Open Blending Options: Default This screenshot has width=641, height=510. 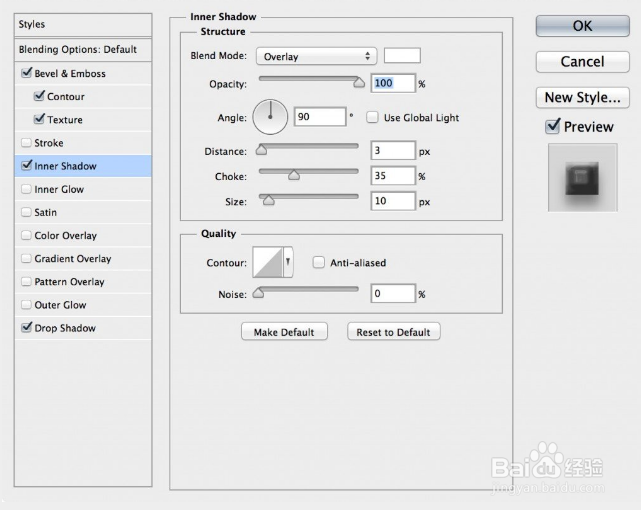click(83, 50)
